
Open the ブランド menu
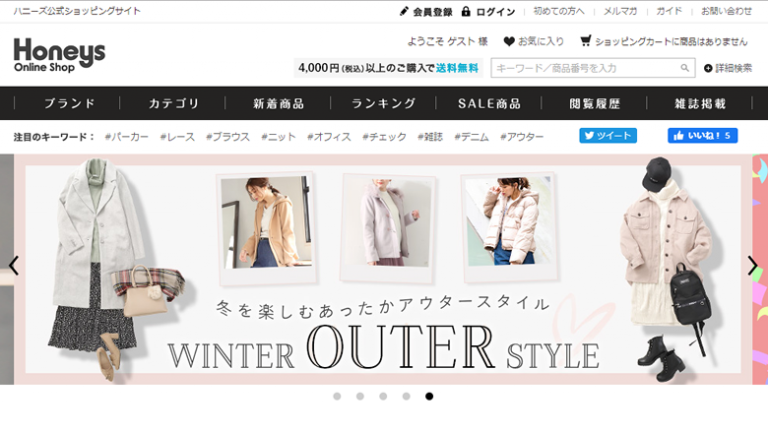[69, 103]
